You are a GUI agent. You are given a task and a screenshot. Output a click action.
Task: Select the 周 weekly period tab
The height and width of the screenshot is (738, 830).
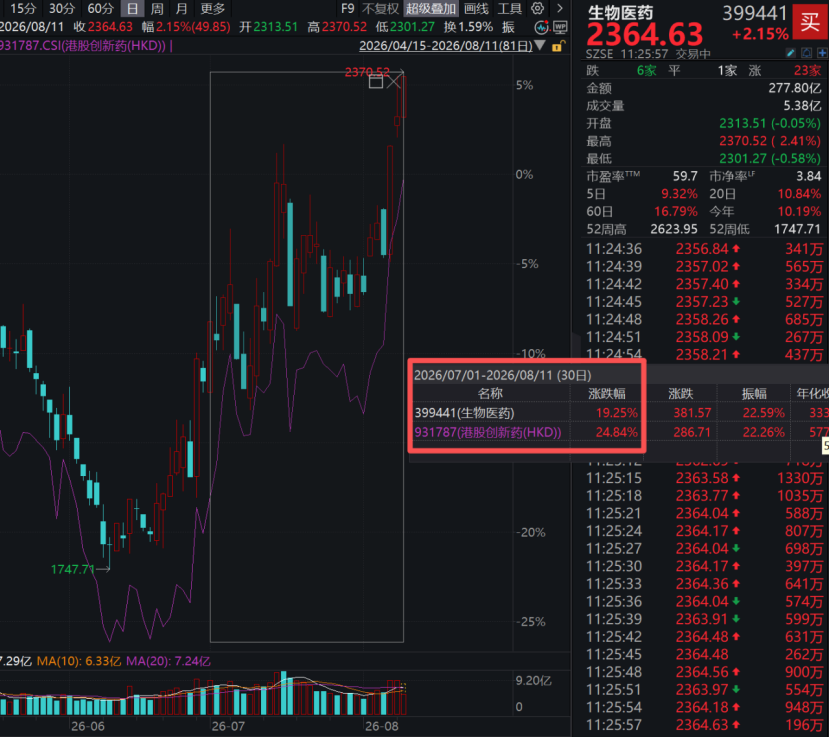tap(157, 8)
